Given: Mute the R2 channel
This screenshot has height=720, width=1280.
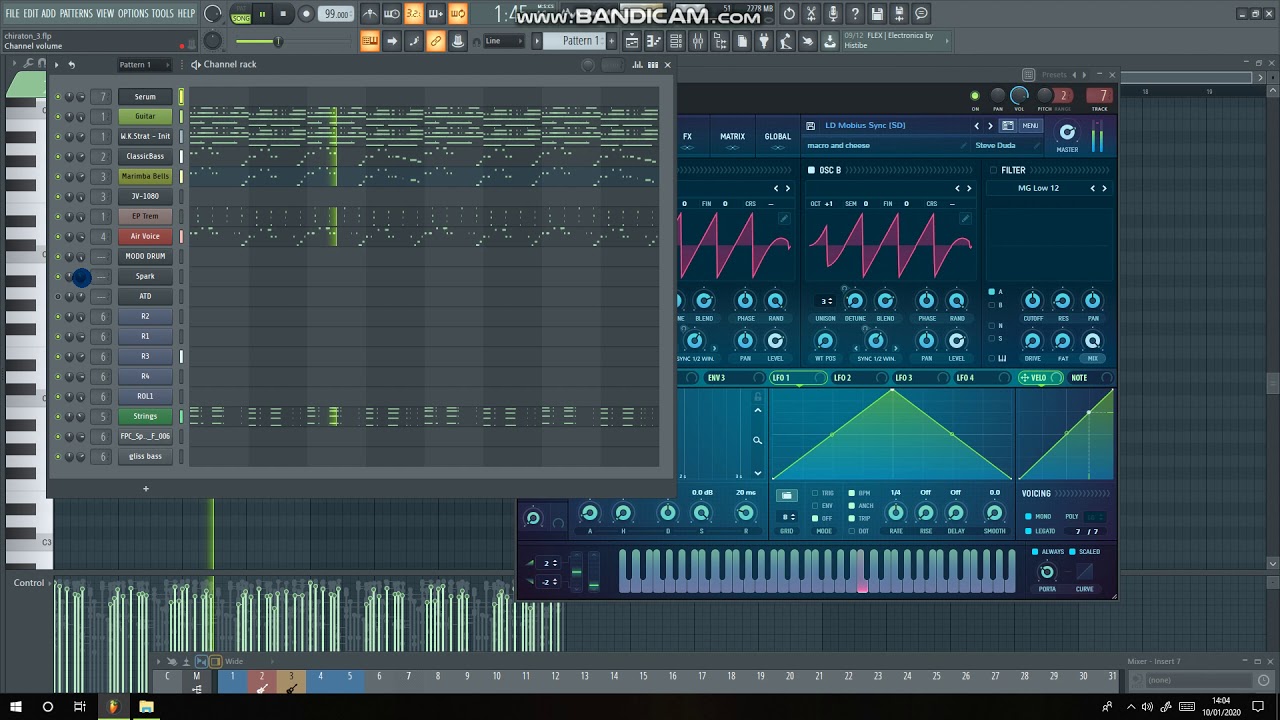Looking at the screenshot, I should pyautogui.click(x=57, y=317).
